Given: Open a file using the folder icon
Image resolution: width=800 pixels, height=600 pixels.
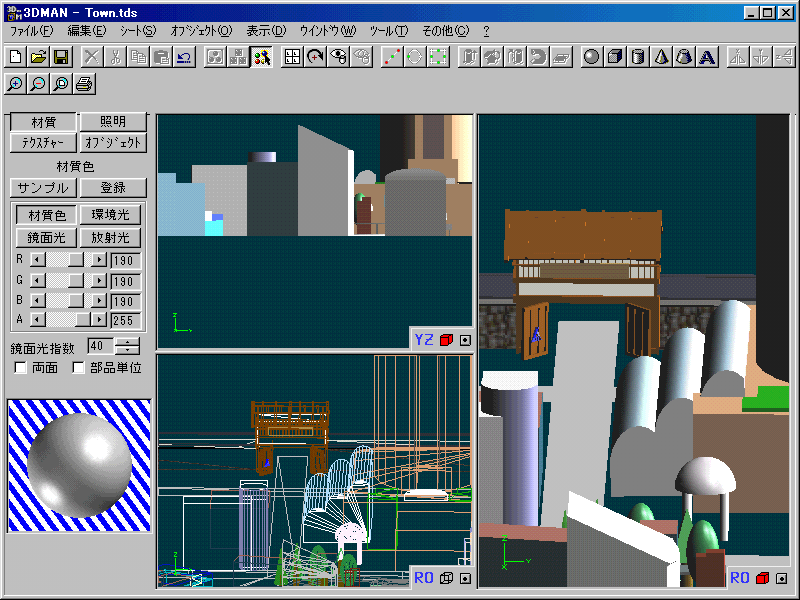Looking at the screenshot, I should (x=38, y=57).
